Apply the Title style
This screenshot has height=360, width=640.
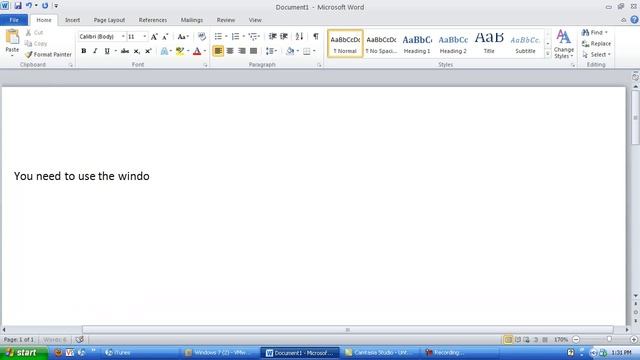489,44
